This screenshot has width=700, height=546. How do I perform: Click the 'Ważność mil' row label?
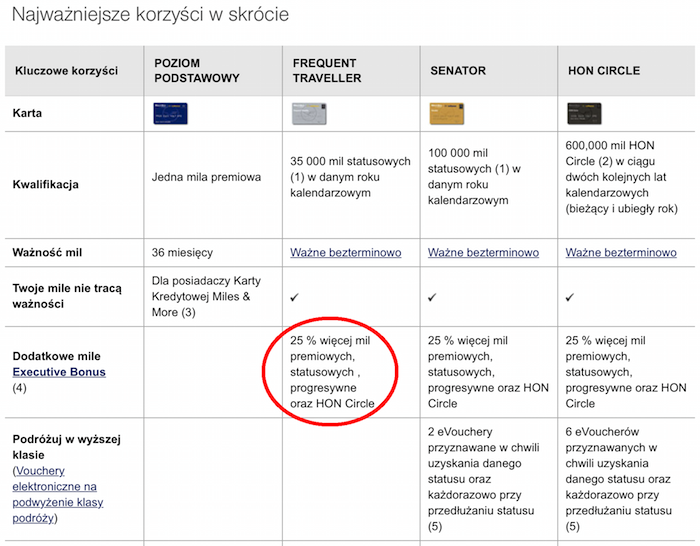(x=47, y=252)
